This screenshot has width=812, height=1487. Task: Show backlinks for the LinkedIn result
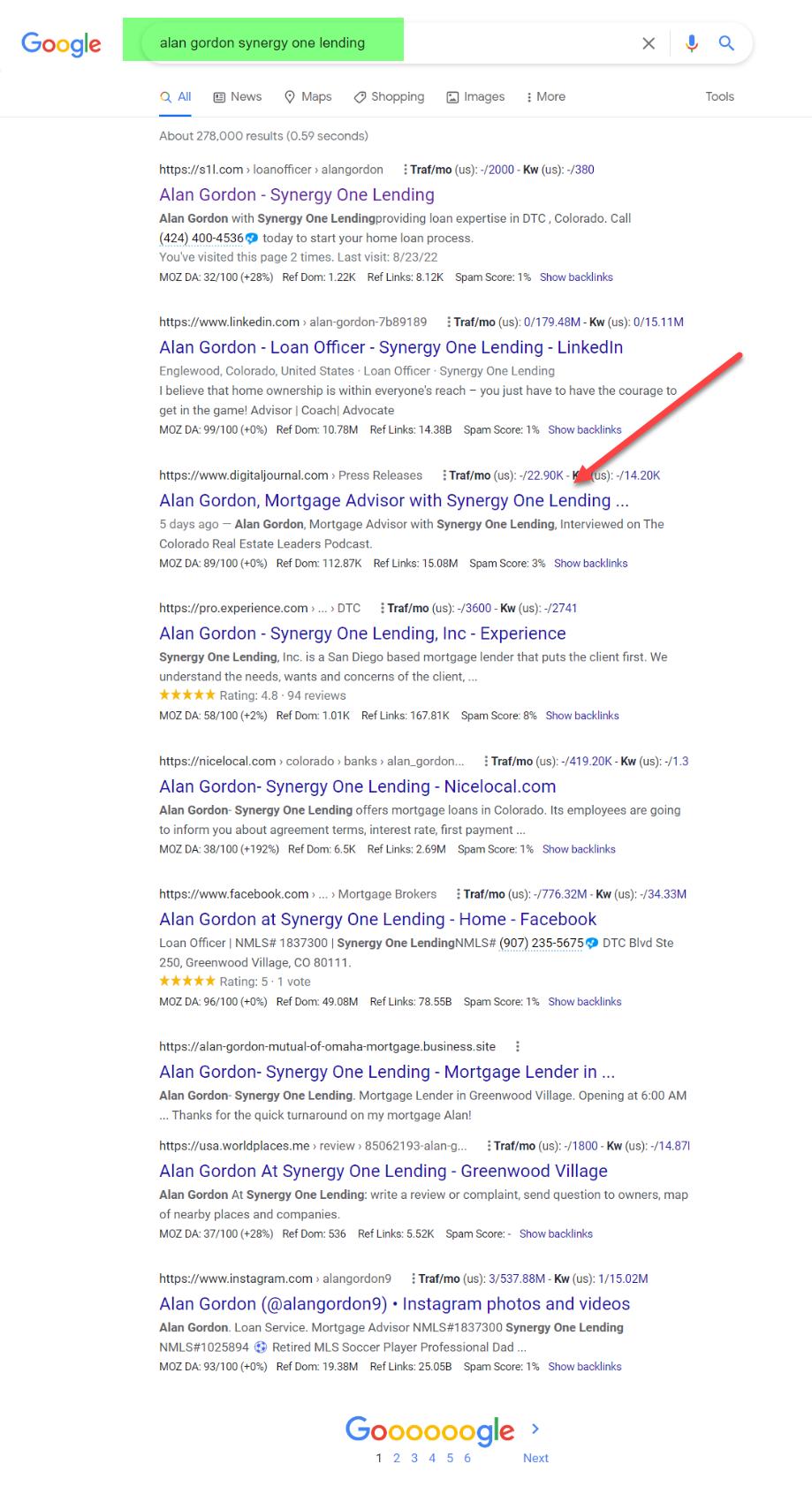[x=585, y=430]
